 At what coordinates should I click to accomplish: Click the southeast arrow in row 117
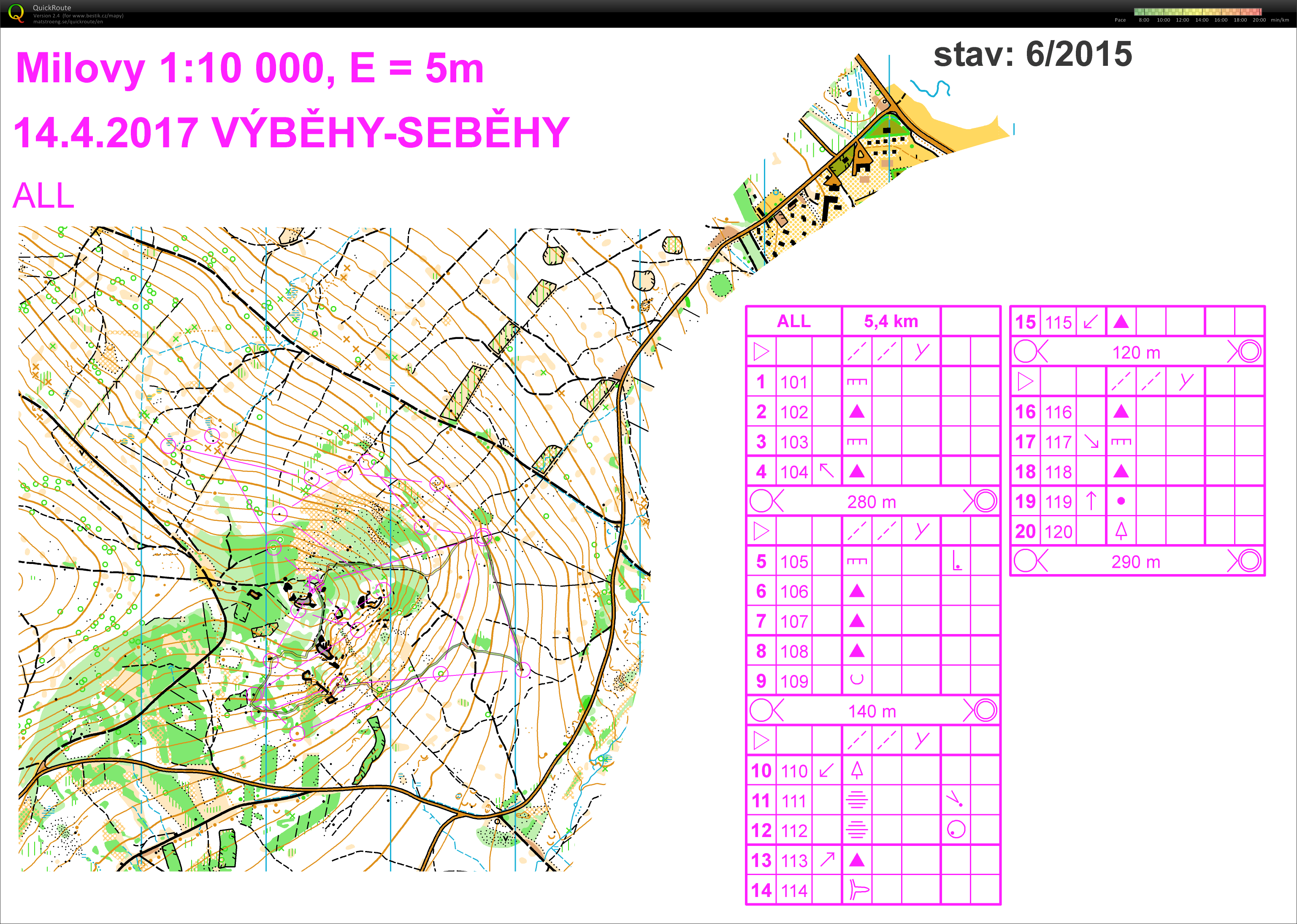tap(1091, 442)
